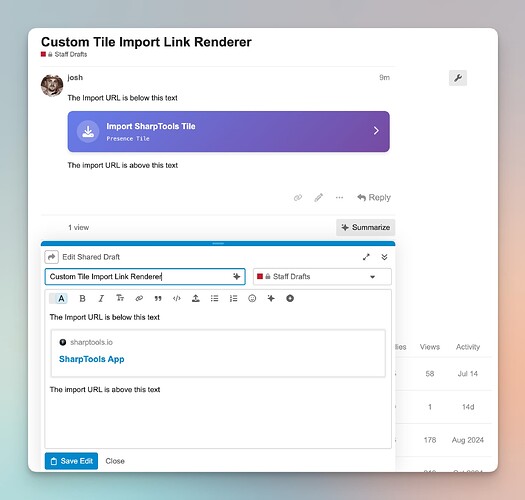
Task: Insert preformatted code block
Action: point(177,298)
